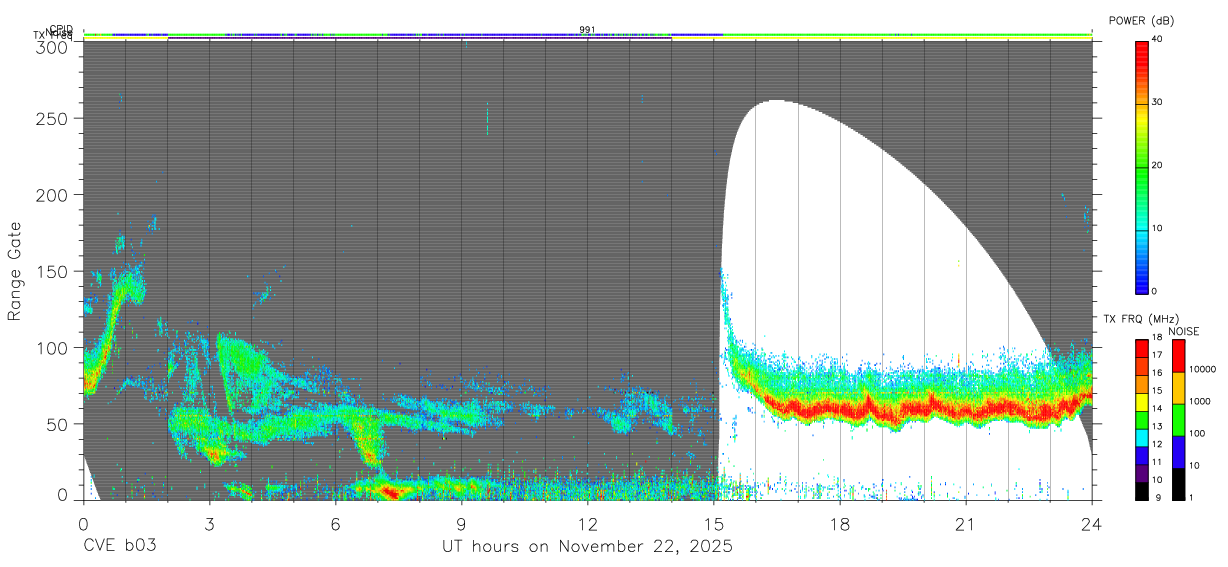Click the 200 tick on Range Gate axis
This screenshot has width=1228, height=567.
pyautogui.click(x=50, y=194)
